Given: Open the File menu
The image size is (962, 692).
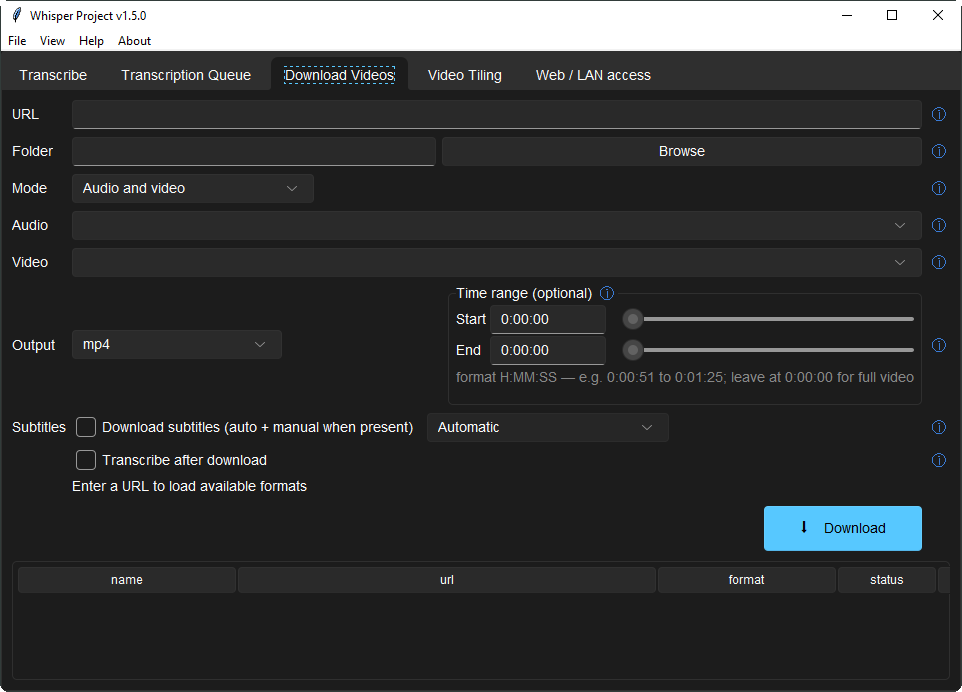Looking at the screenshot, I should pos(17,40).
